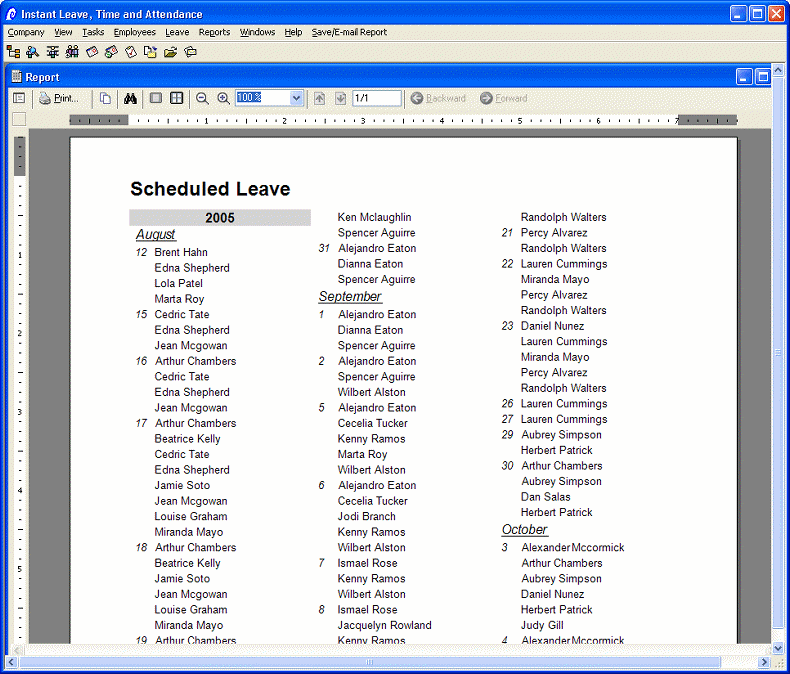Zoom out using the minus magnifier
This screenshot has width=790, height=674.
point(202,98)
